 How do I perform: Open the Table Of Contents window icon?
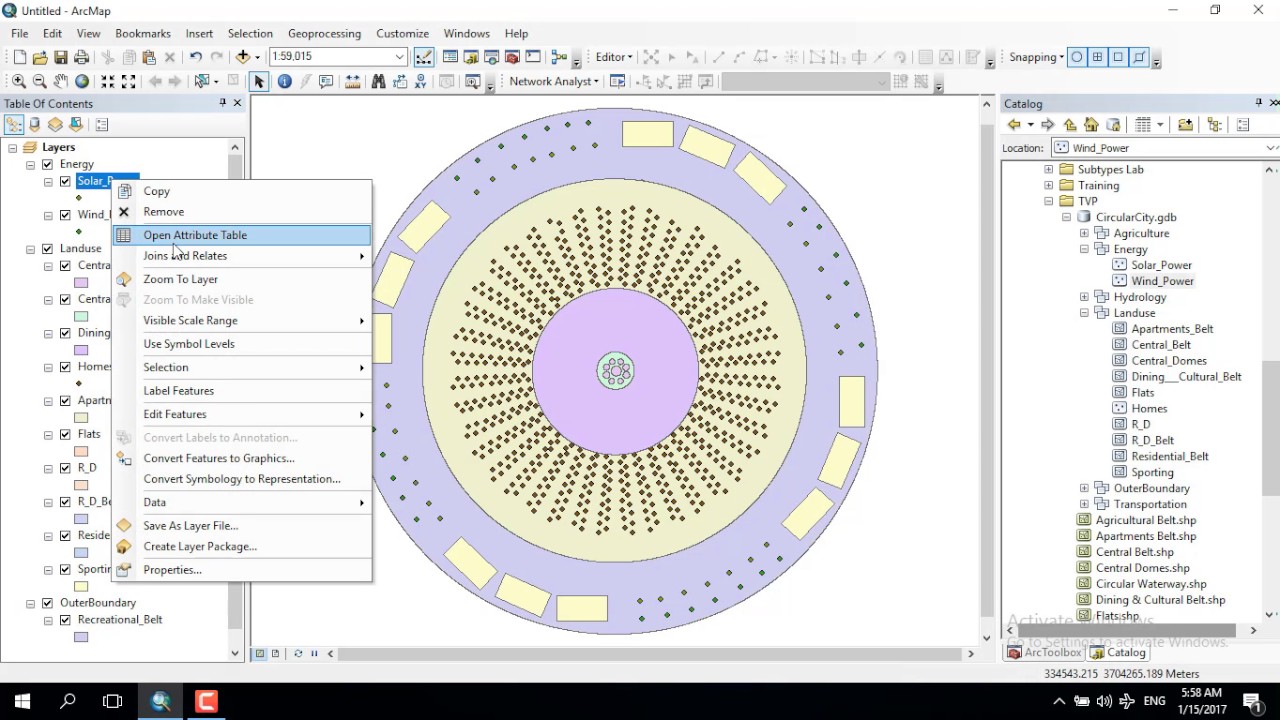pos(450,57)
